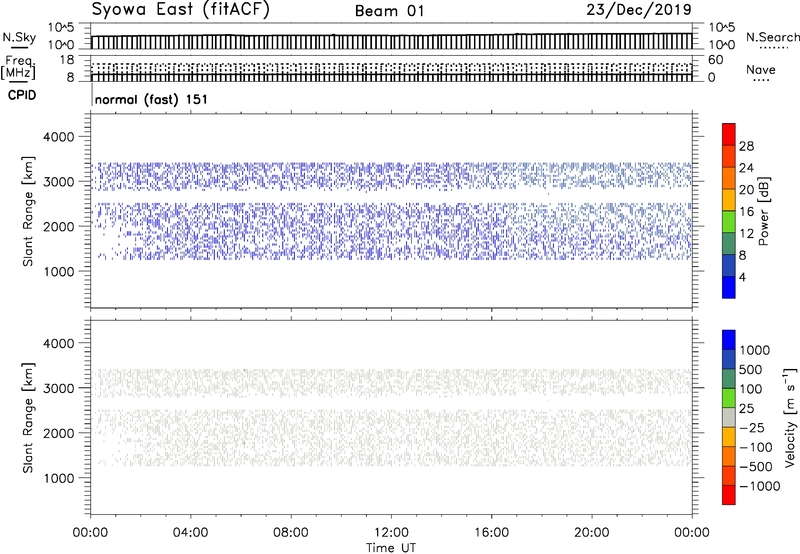The height and width of the screenshot is (554, 800).
Task: Click the '16' label on Power color bar
Action: [x=746, y=212]
